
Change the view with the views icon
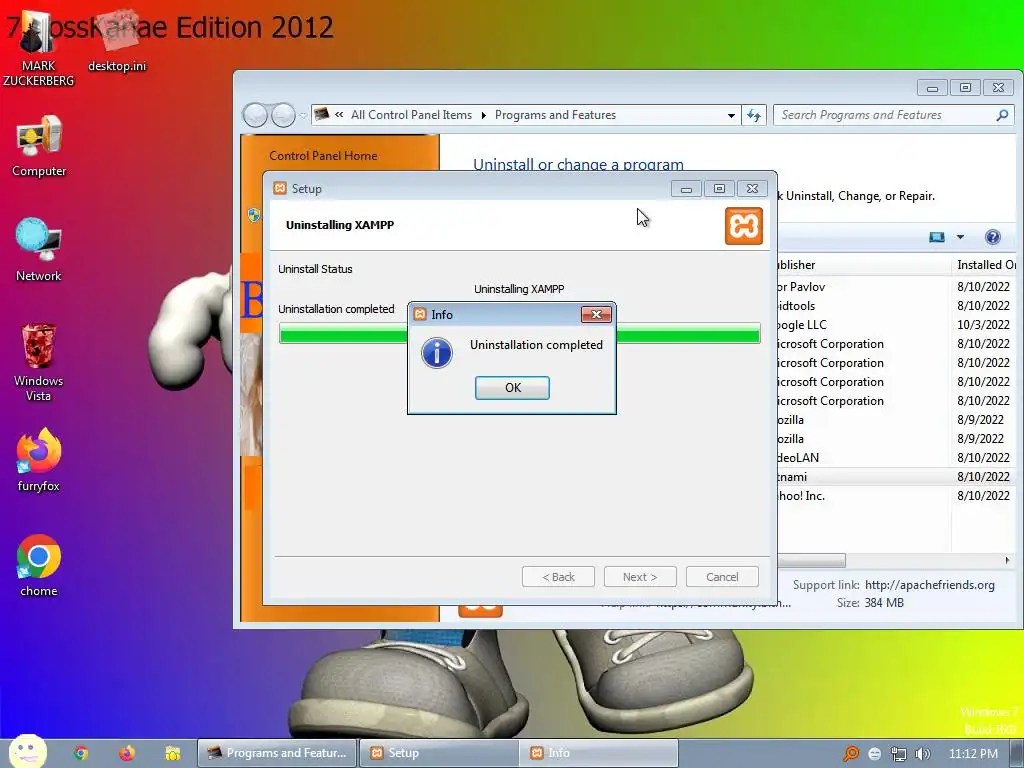coord(936,237)
